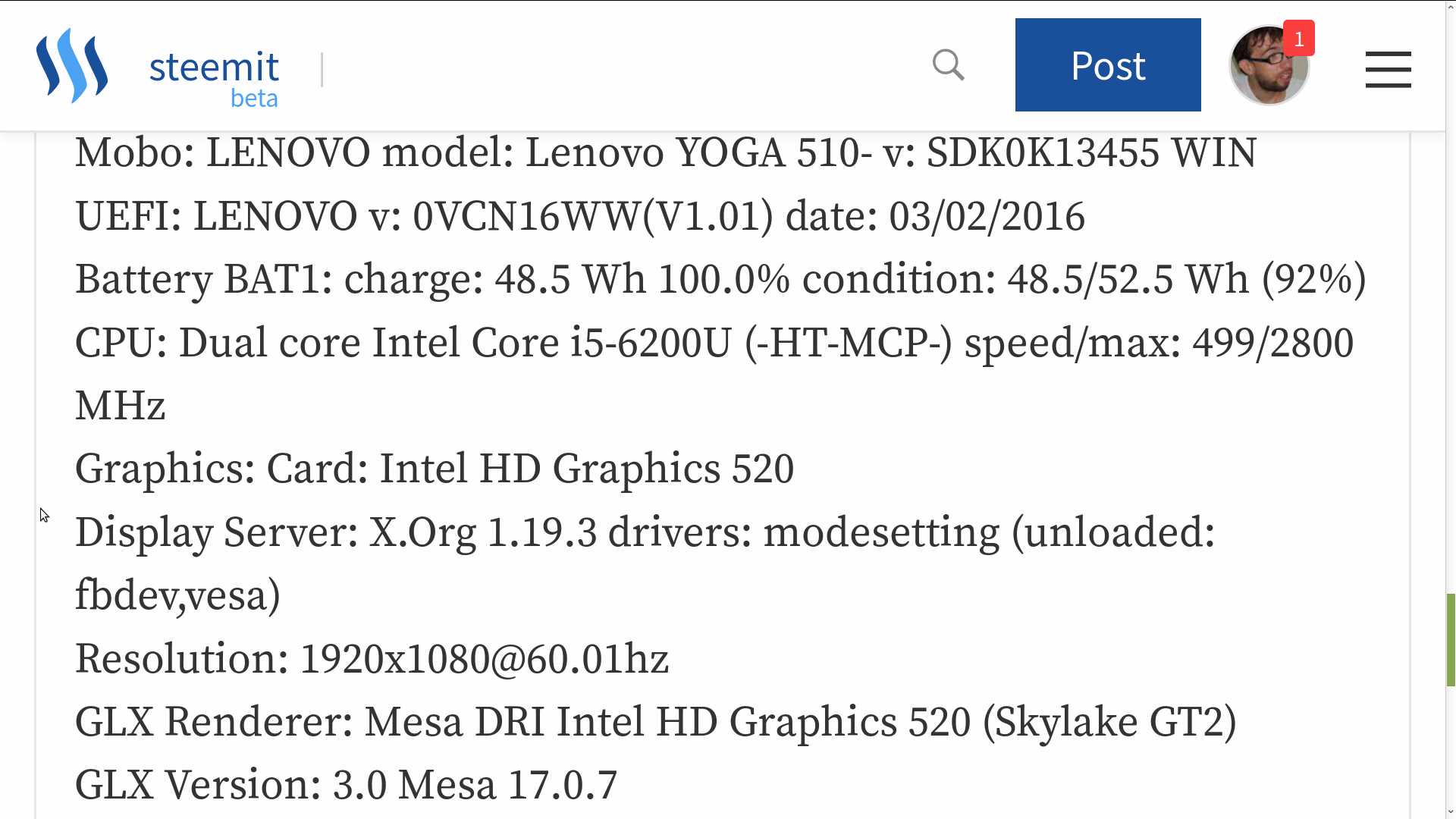Image resolution: width=1456 pixels, height=819 pixels.
Task: Open the search magnifier icon
Action: pyautogui.click(x=948, y=65)
